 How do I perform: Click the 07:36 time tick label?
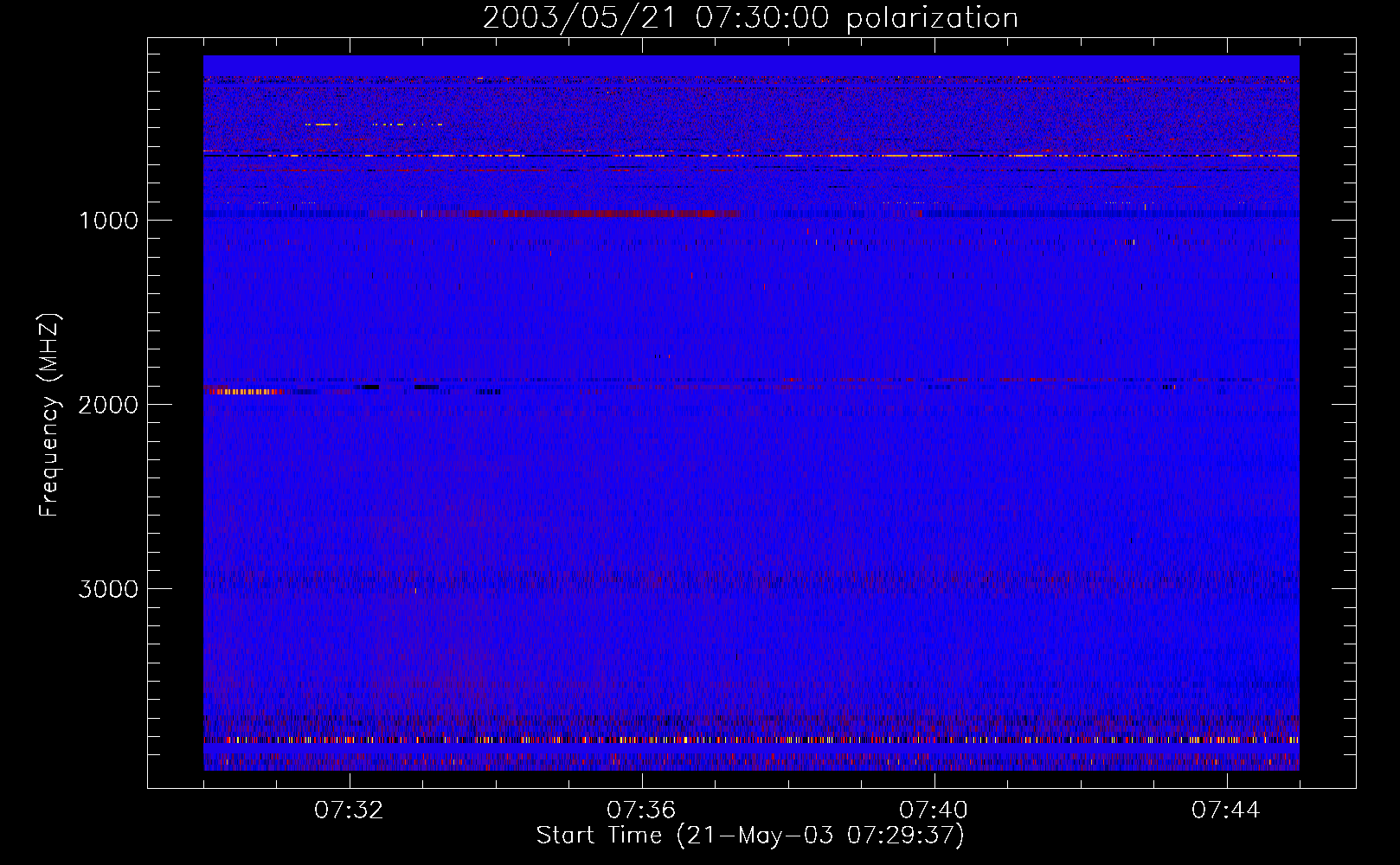pyautogui.click(x=641, y=811)
